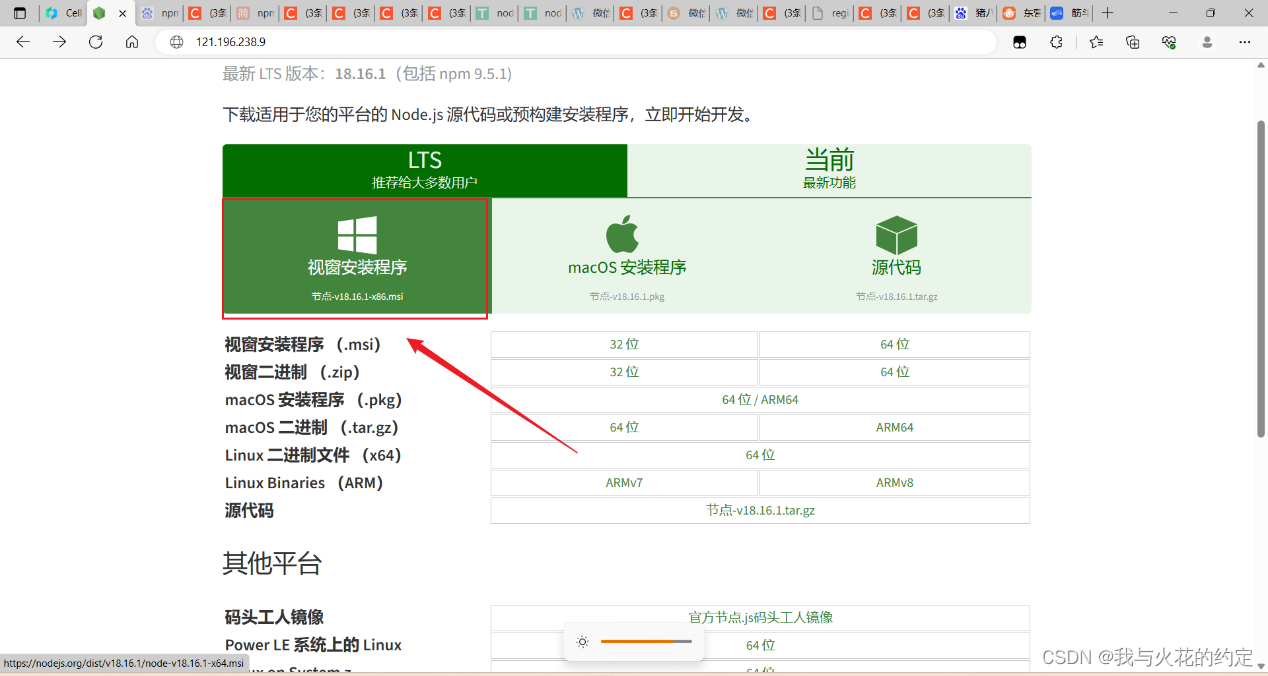Open the Settings and more menu
Screen dimensions: 1268x676
[1245, 42]
